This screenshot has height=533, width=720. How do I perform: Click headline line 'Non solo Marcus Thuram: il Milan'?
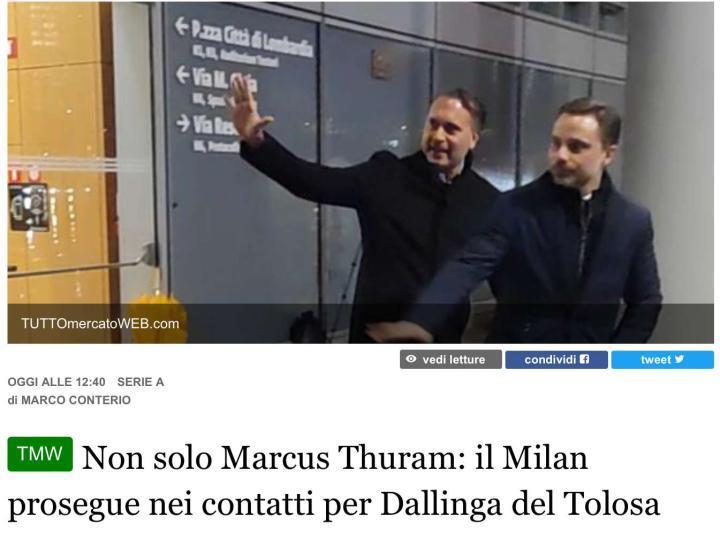point(335,458)
